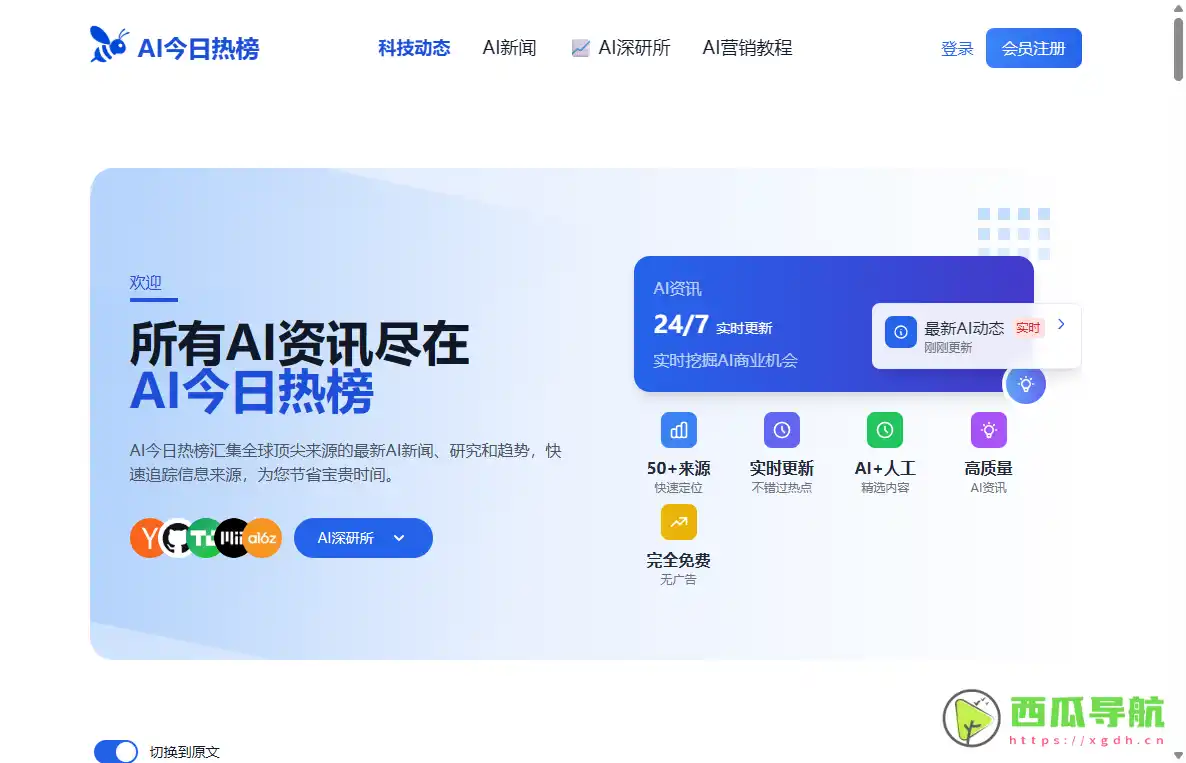Open the chevron arrow on 最新AI动态 card
The height and width of the screenshot is (763, 1186).
tap(1061, 324)
